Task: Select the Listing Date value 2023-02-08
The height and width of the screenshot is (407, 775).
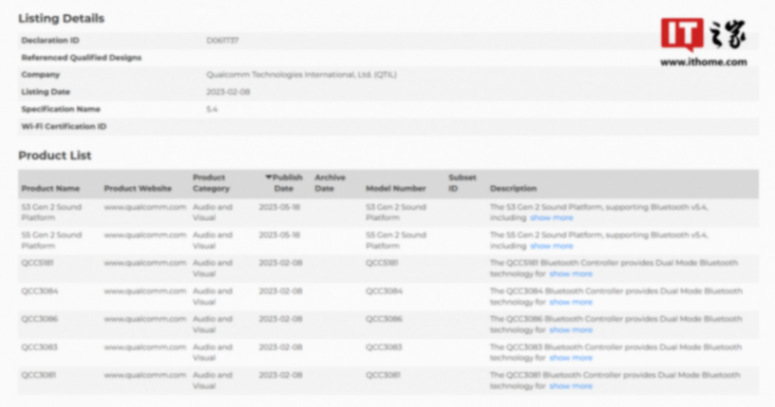Action: (x=228, y=92)
